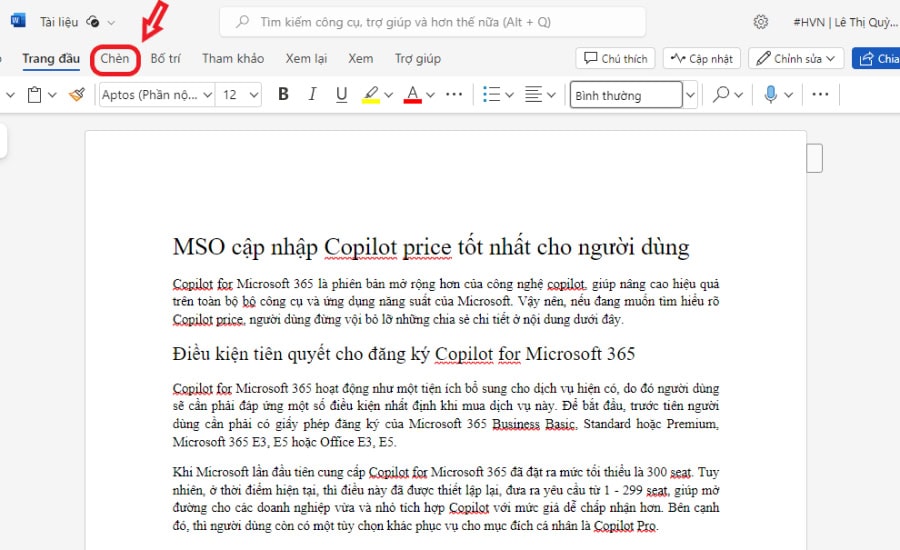Expand the styles gallery arrow
The image size is (900, 550).
pos(690,95)
